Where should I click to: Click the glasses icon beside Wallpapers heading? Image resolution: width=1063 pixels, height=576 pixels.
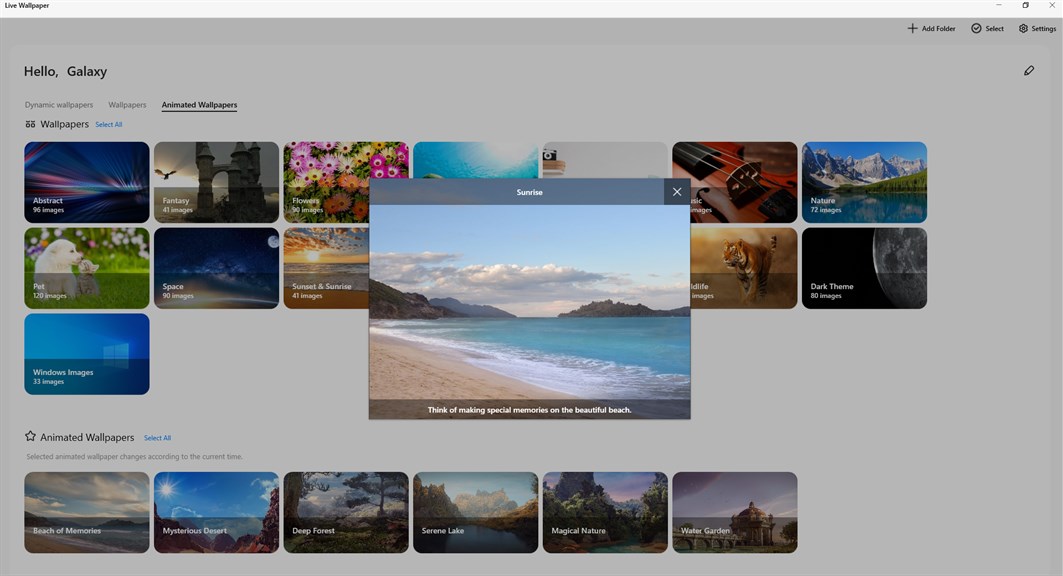tap(31, 124)
